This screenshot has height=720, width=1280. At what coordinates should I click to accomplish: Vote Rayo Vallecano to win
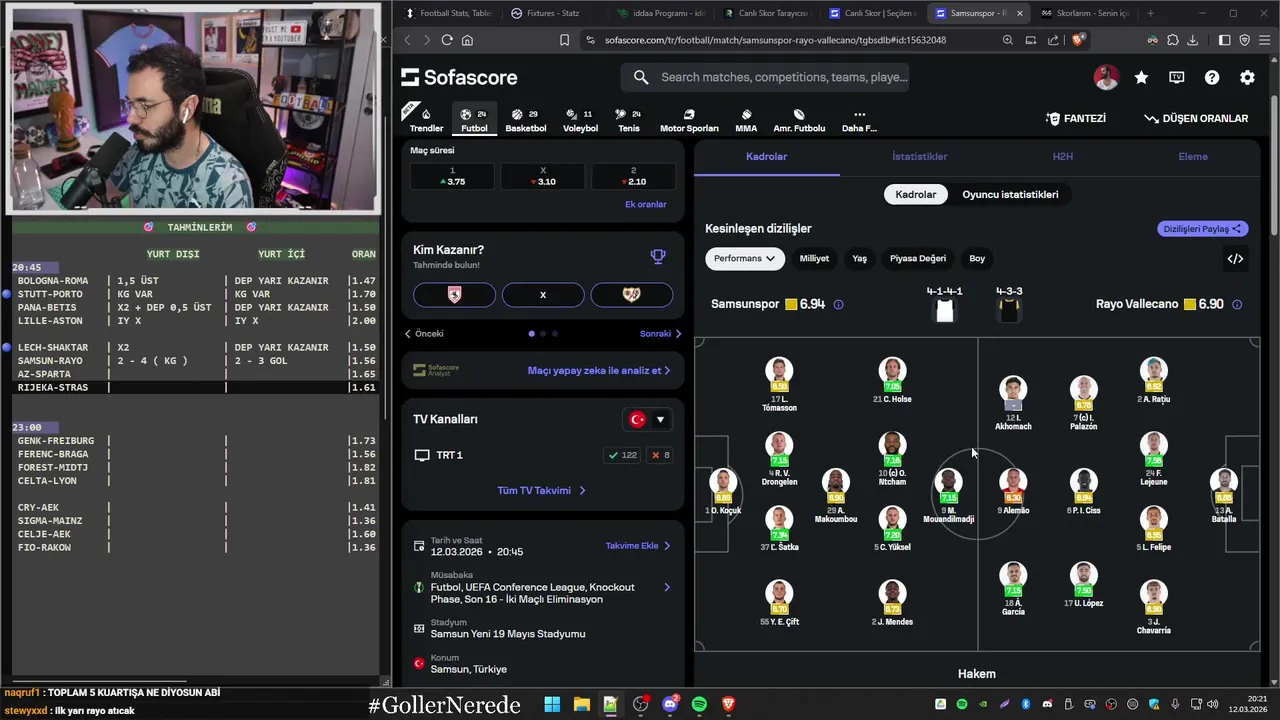coord(632,294)
